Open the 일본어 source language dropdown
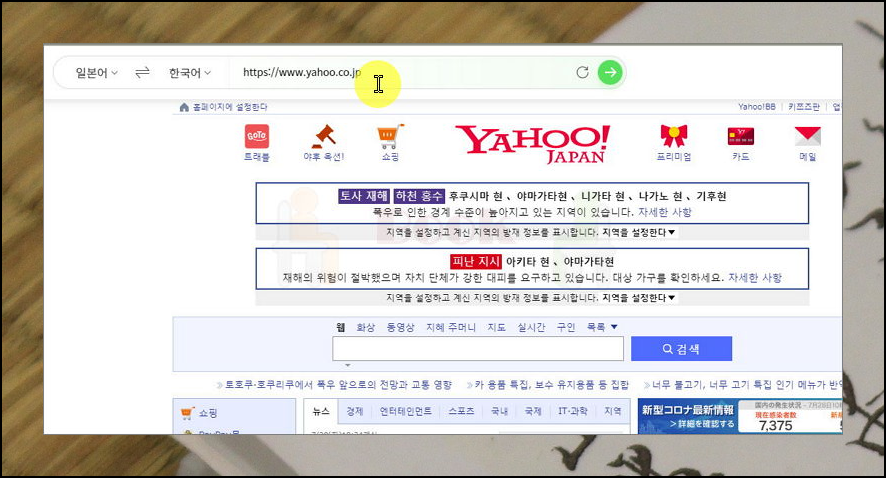886x478 pixels. (x=97, y=73)
